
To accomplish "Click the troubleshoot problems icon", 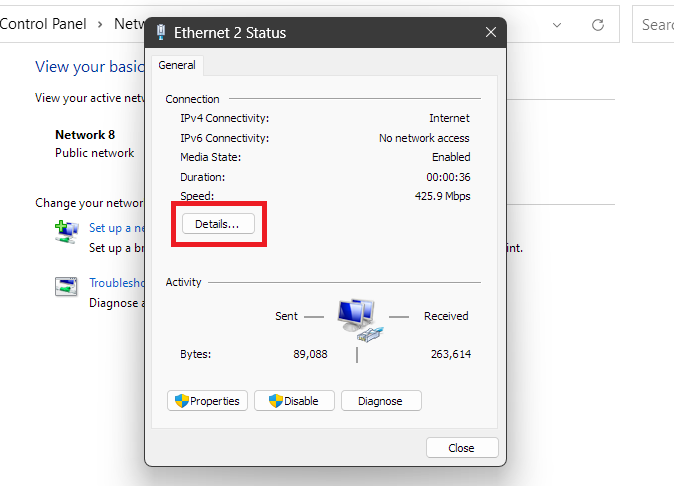I will [x=66, y=287].
